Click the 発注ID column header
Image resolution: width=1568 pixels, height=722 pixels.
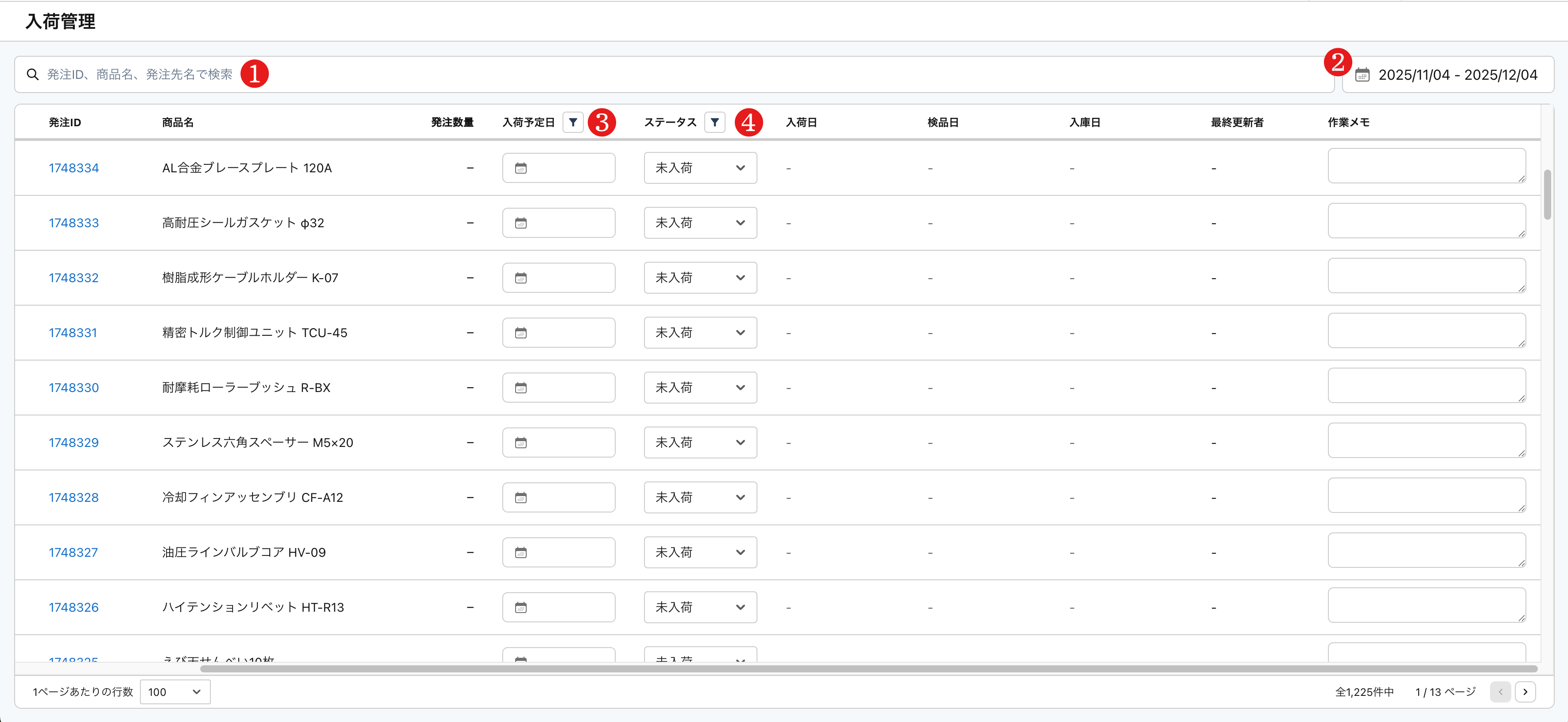[x=65, y=122]
